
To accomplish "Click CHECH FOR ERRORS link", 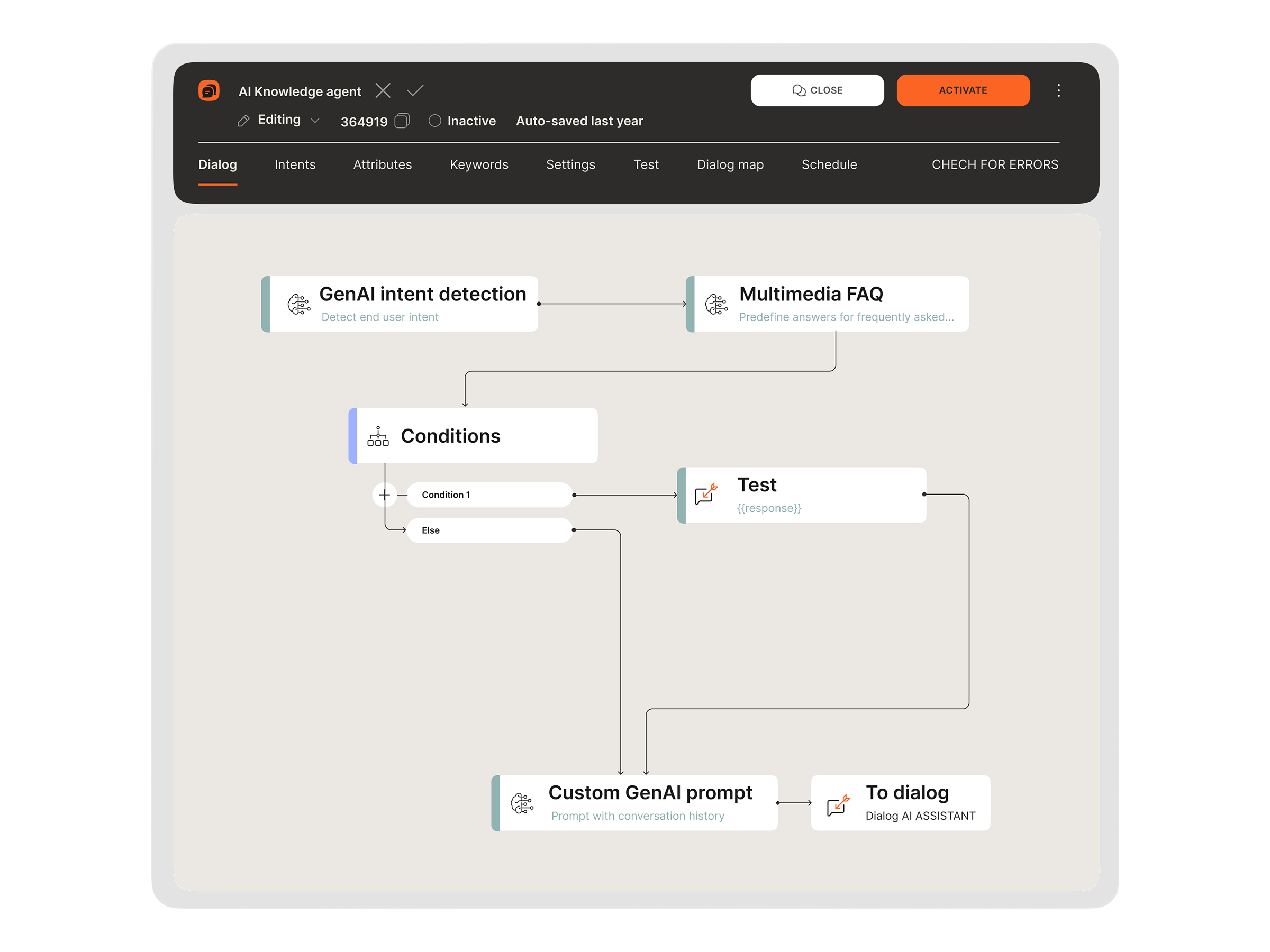I will point(994,164).
